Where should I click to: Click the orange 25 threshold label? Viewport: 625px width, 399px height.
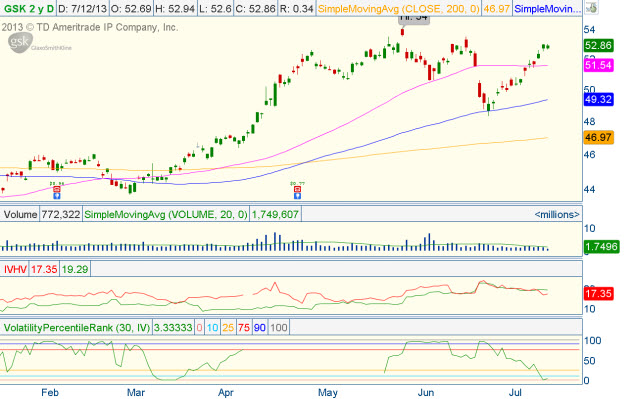[x=228, y=328]
